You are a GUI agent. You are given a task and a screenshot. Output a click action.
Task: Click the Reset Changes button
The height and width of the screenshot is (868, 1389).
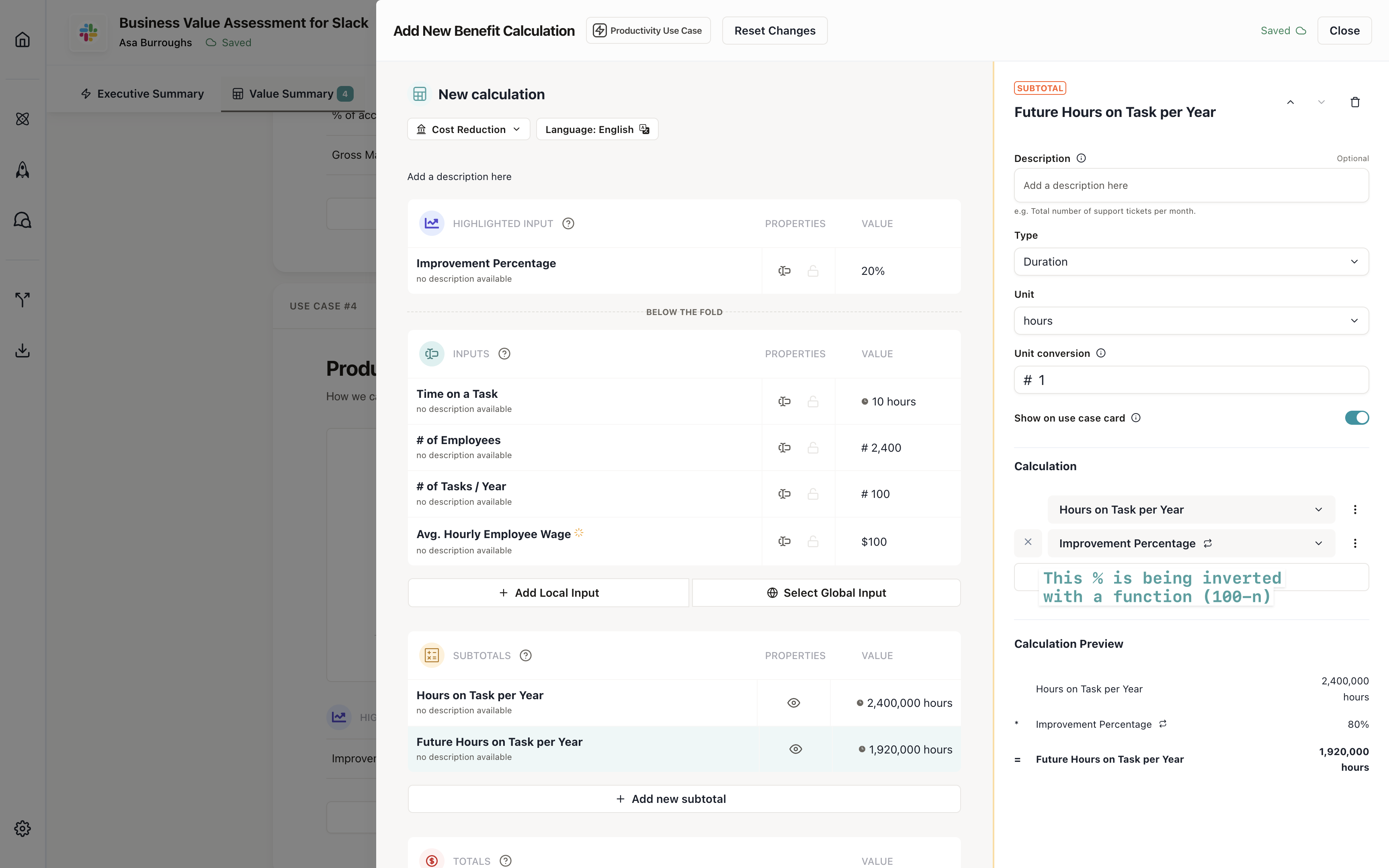[x=774, y=31]
